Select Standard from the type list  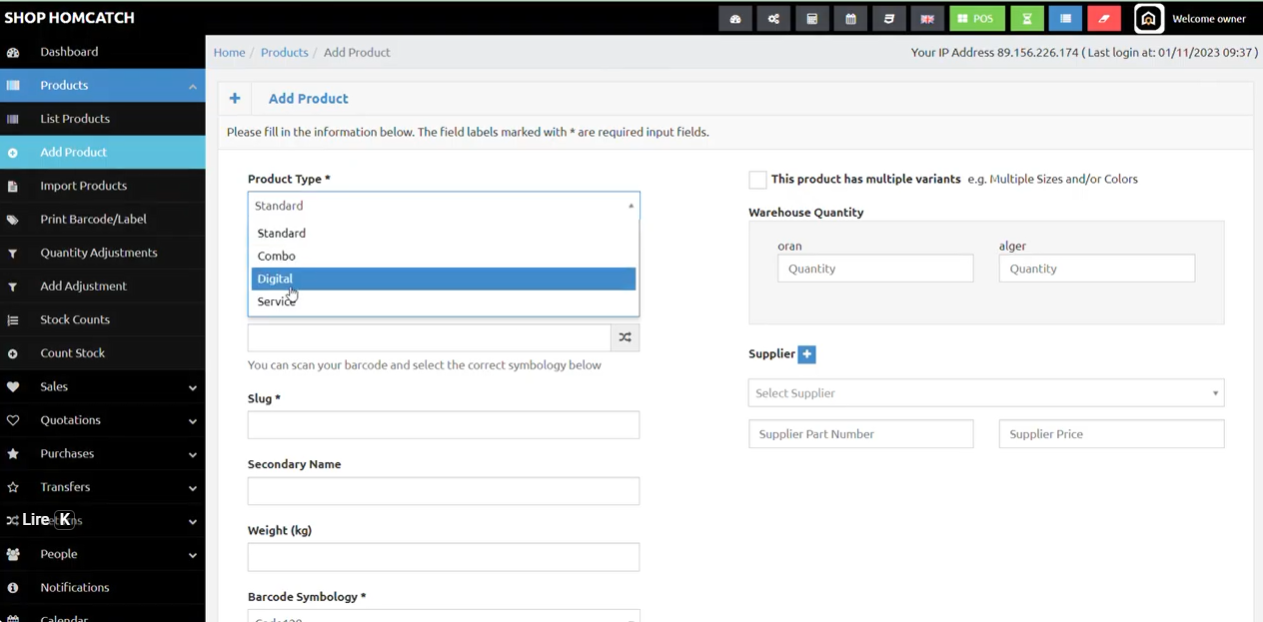click(444, 233)
